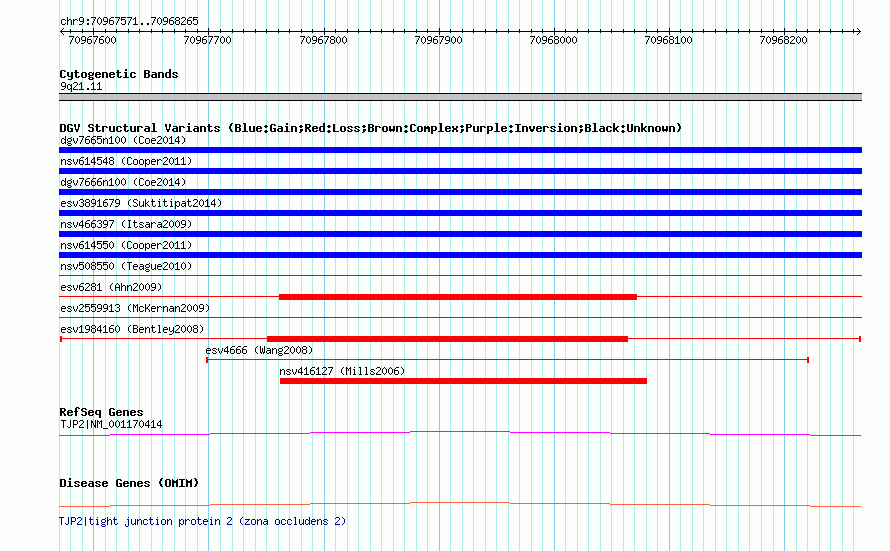This screenshot has width=890, height=551.
Task: Select variant label nsv508550 (Teague2010)
Action: 126,266
